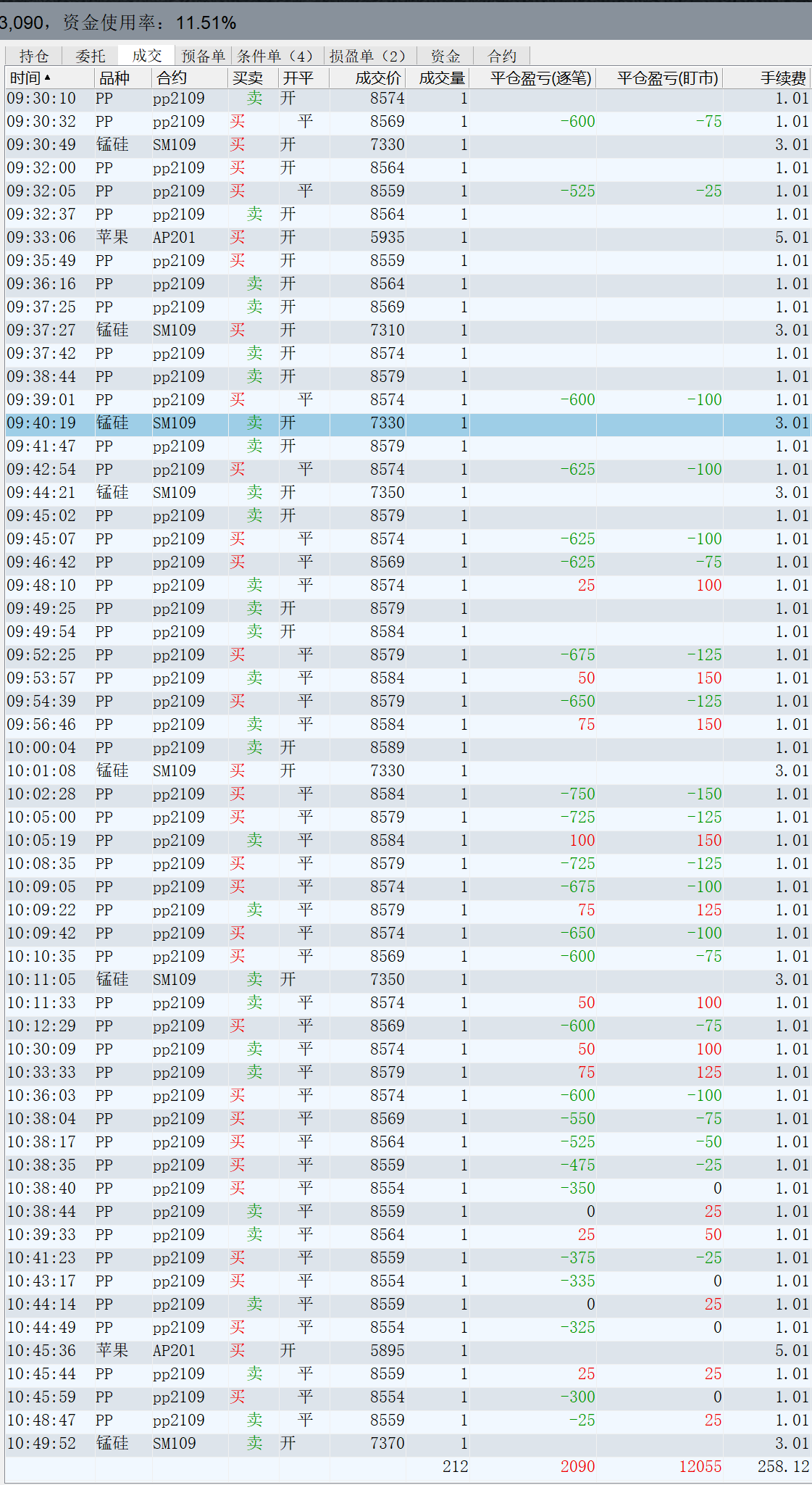Open the 资金 tab
Viewport: 812px width, 1485px height.
coord(445,56)
